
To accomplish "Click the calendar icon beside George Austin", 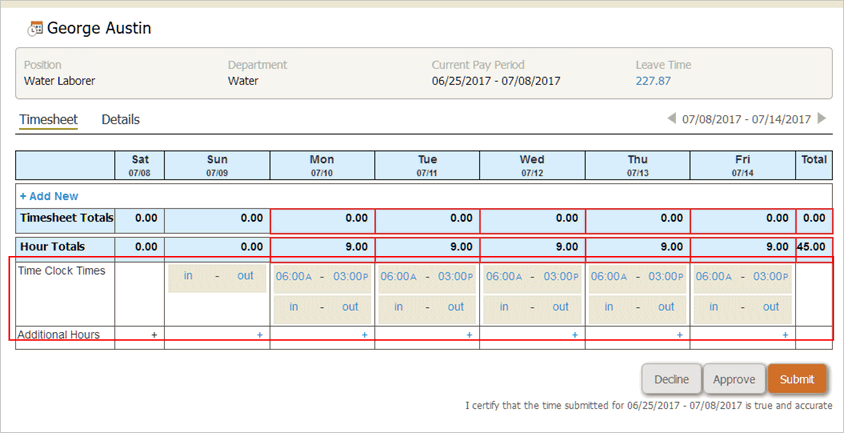I will click(36, 29).
